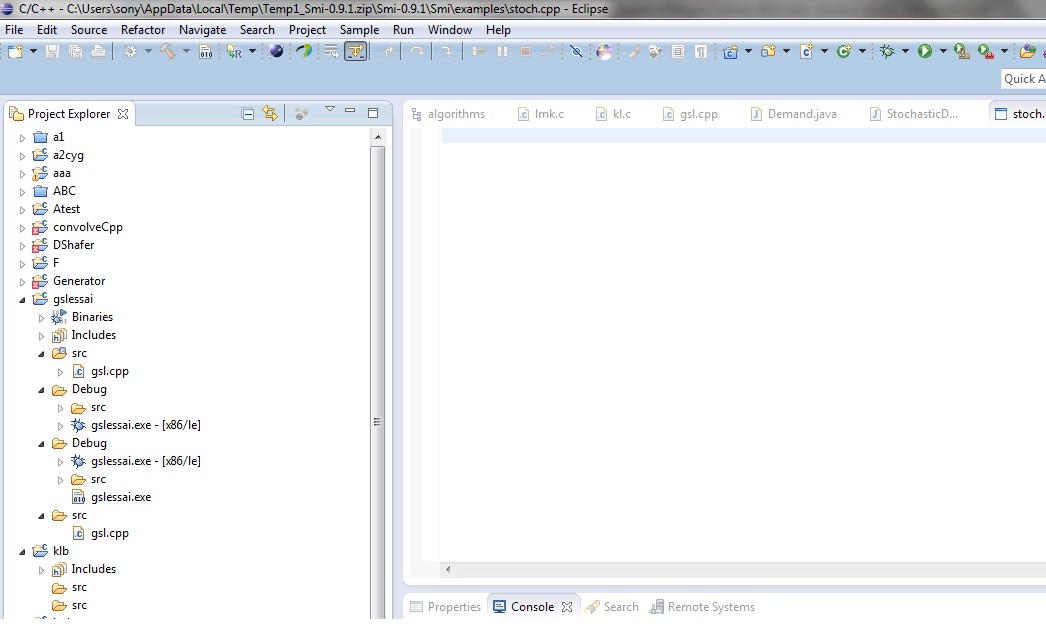The width and height of the screenshot is (1046, 633).
Task: Click the Project Explorer scroll up arrow
Action: coord(378,137)
